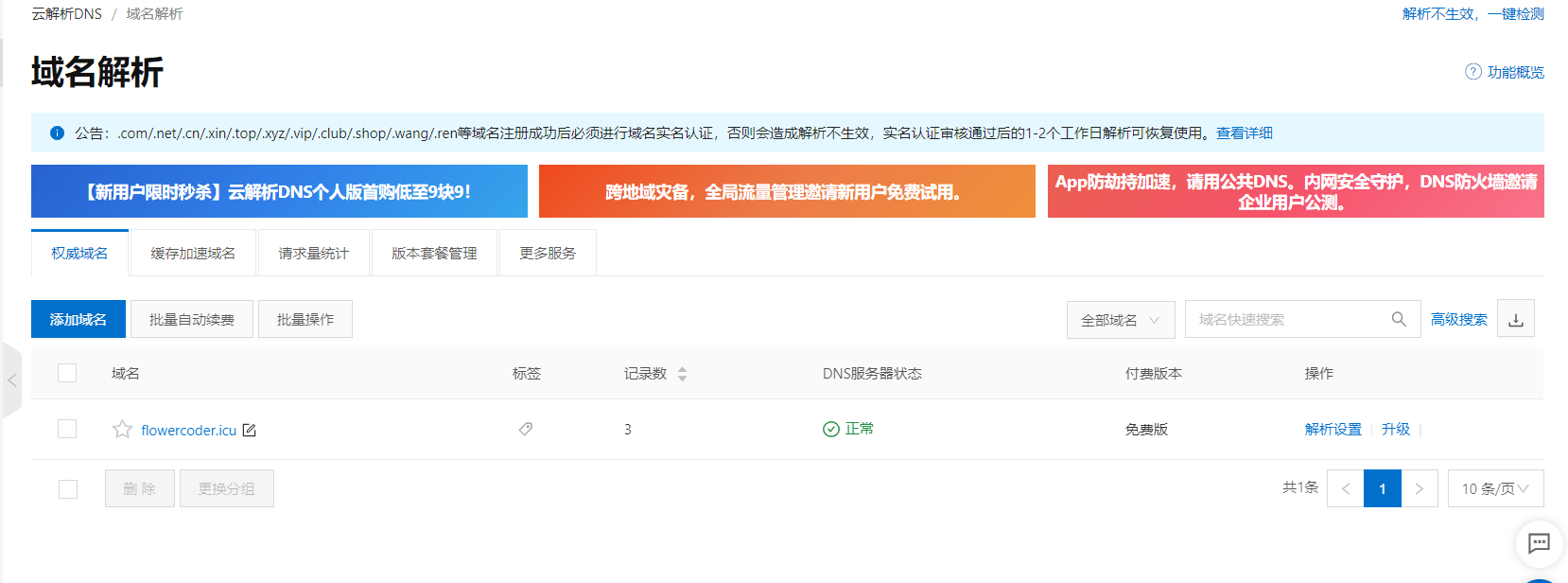Toggle the select-all checkbox in table header

67,373
